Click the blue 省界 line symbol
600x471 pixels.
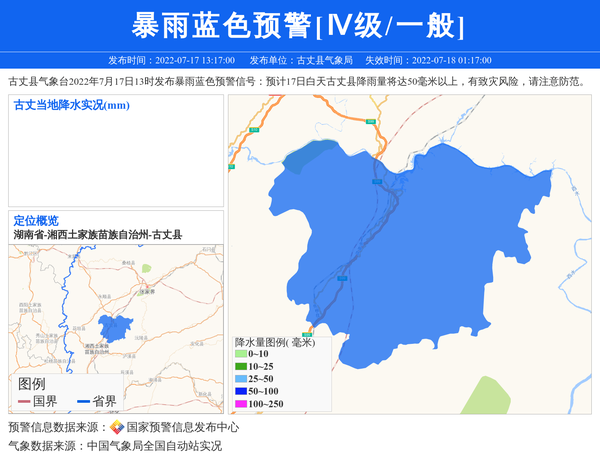pos(83,402)
